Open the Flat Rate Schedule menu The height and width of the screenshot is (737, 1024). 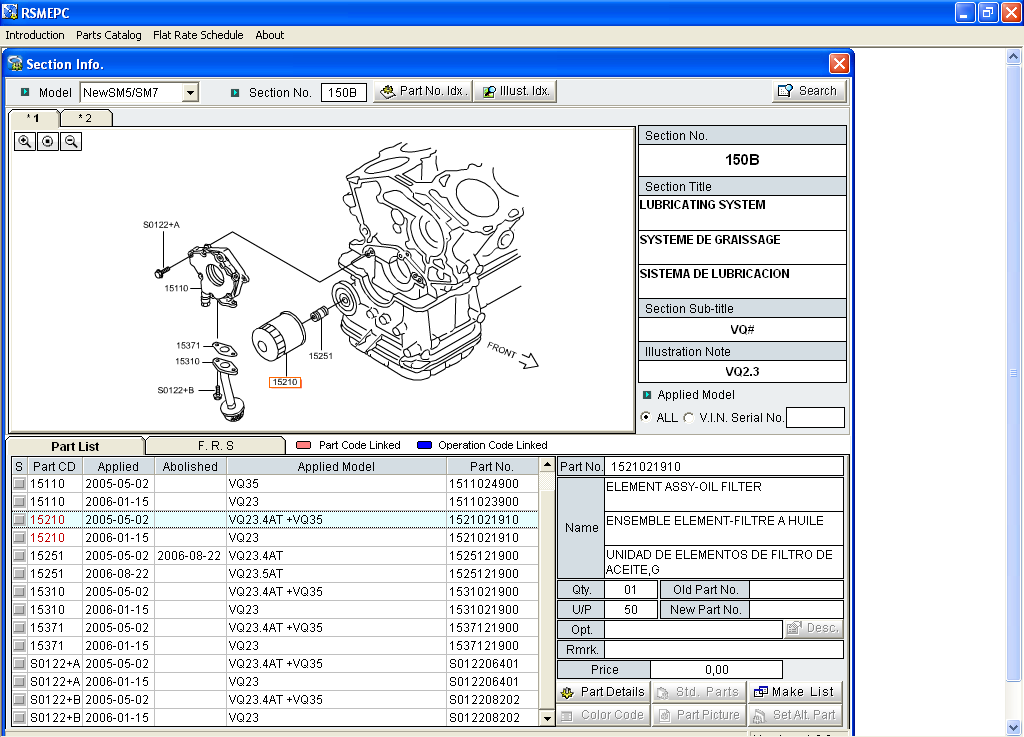pyautogui.click(x=198, y=35)
